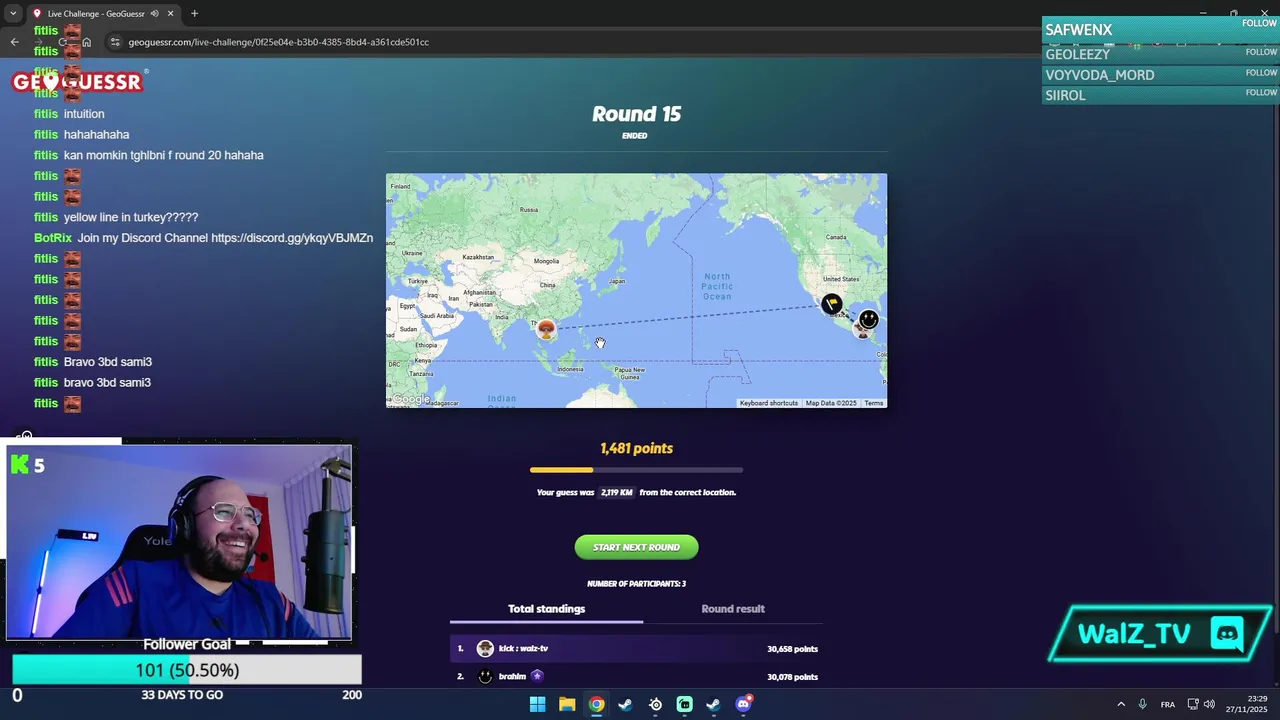
Task: Select the kick : walz-tv standings row
Action: pyautogui.click(x=636, y=648)
